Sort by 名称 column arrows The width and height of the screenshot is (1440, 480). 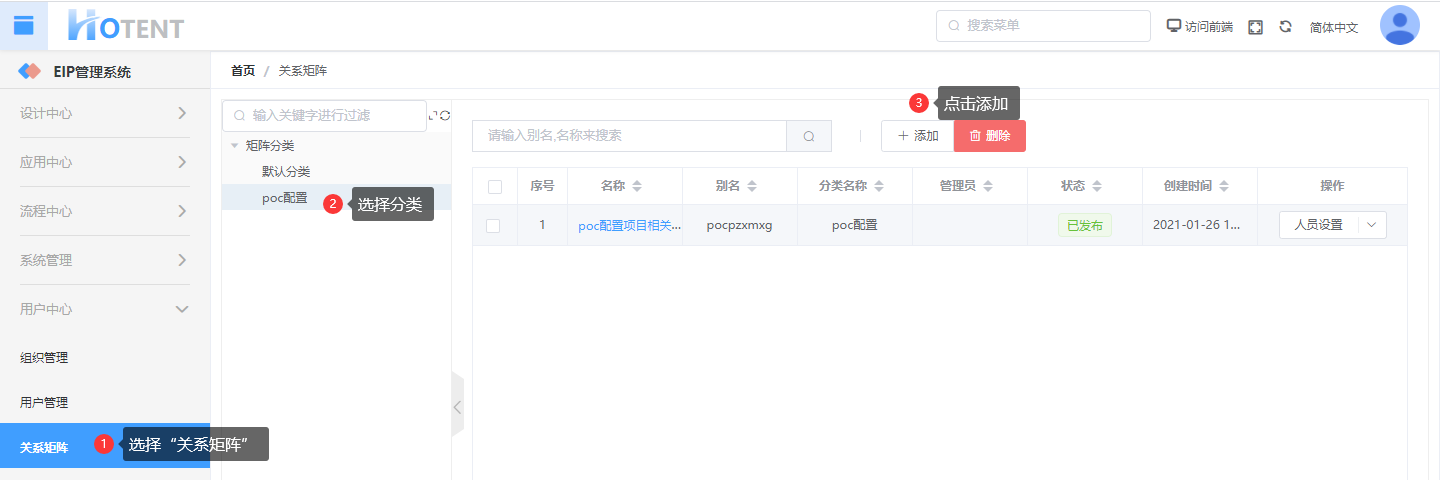click(x=637, y=186)
